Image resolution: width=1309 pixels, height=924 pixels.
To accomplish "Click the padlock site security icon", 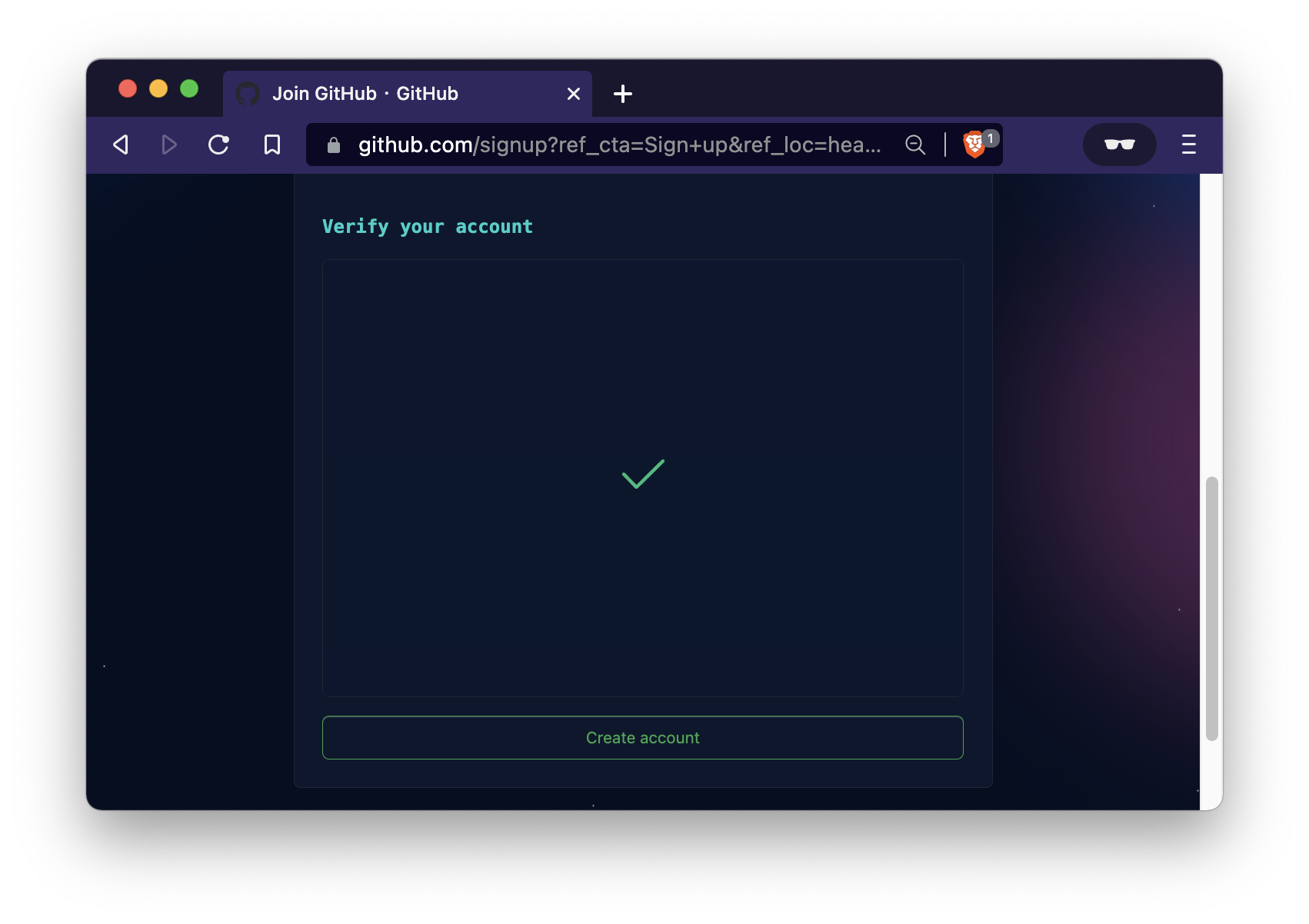I will tap(333, 145).
